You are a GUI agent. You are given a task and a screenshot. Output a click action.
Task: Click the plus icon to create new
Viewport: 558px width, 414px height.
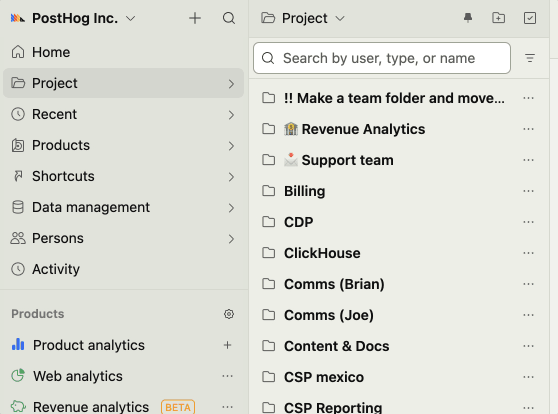point(195,18)
